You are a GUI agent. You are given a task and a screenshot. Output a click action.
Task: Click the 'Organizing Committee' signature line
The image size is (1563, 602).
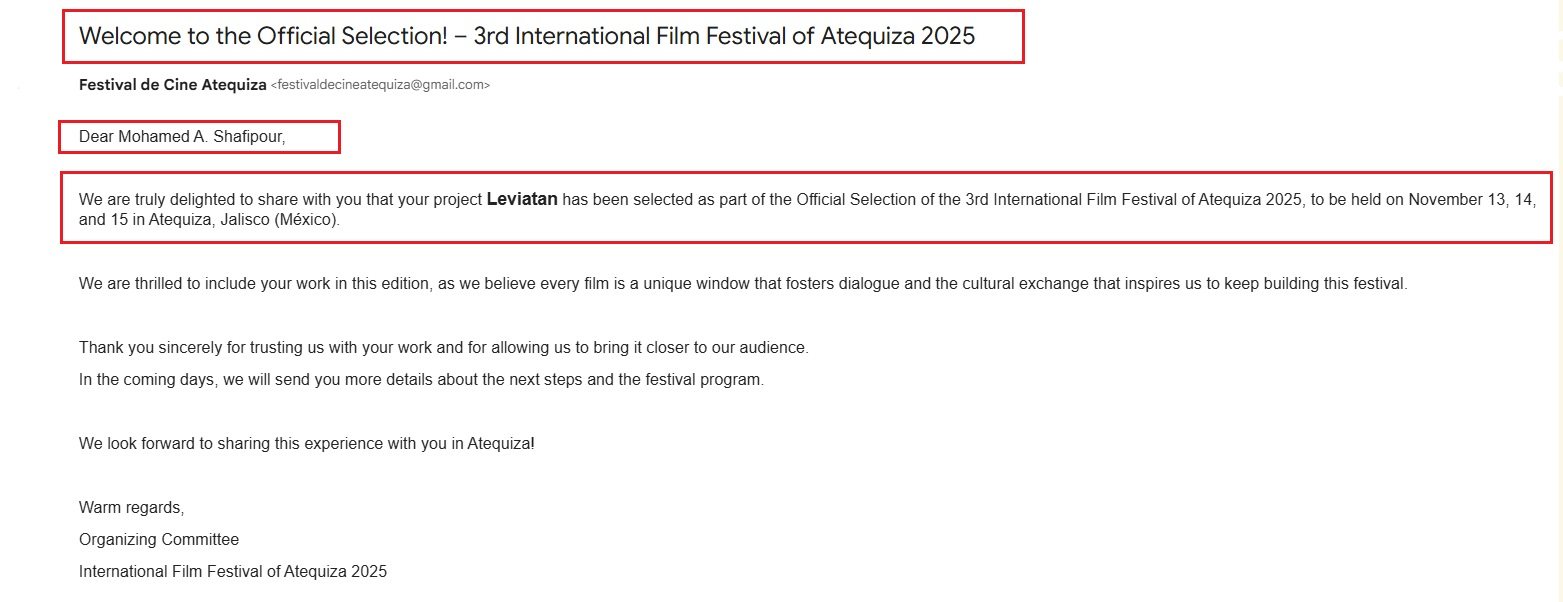pos(159,540)
